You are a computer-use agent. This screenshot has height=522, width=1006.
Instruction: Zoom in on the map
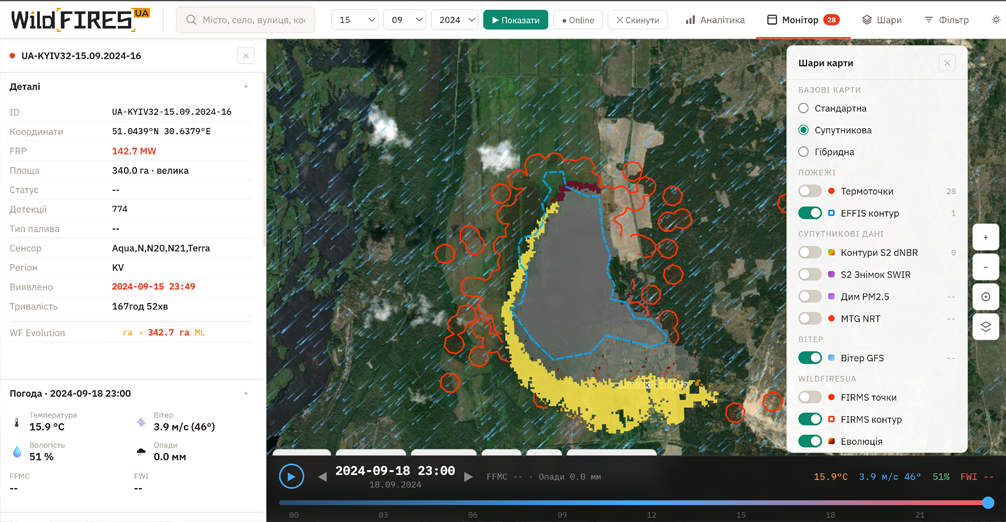(x=985, y=237)
